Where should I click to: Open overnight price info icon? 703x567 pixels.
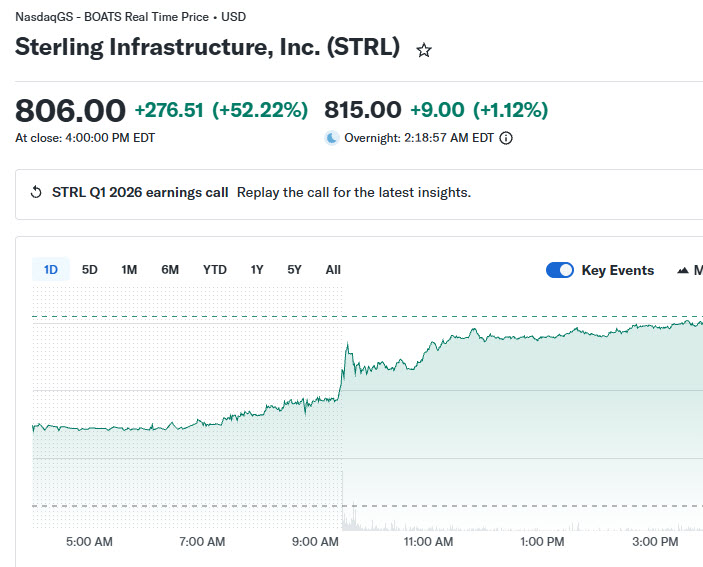(x=506, y=138)
